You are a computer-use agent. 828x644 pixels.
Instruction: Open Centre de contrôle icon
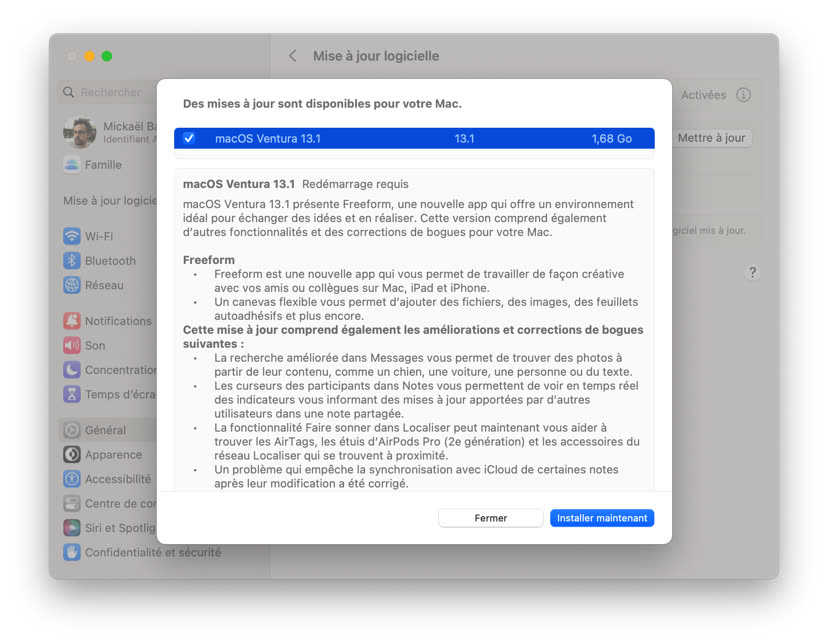click(x=72, y=504)
